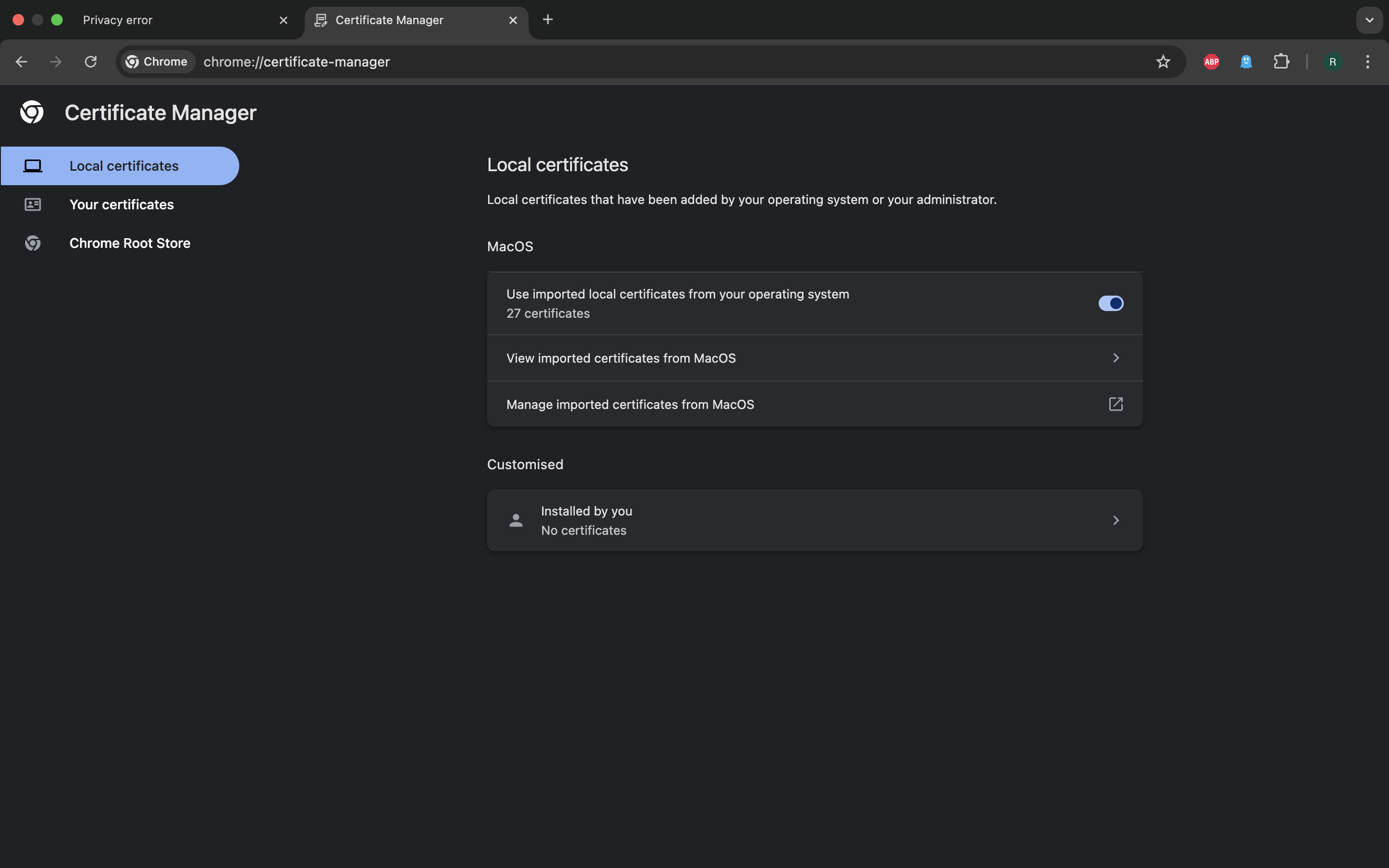The height and width of the screenshot is (868, 1389).
Task: Click external link icon for Manage imported certificates
Action: 1115,404
